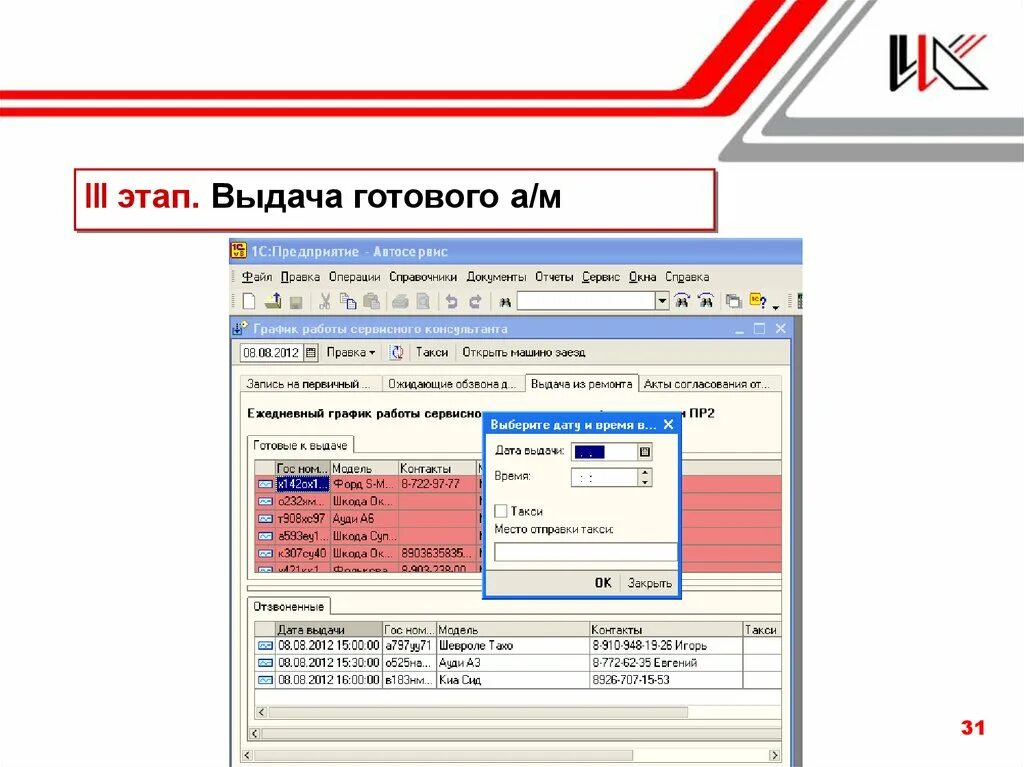The width and height of the screenshot is (1024, 767).
Task: Open calendar picker for Дата выдачи
Action: click(x=645, y=451)
